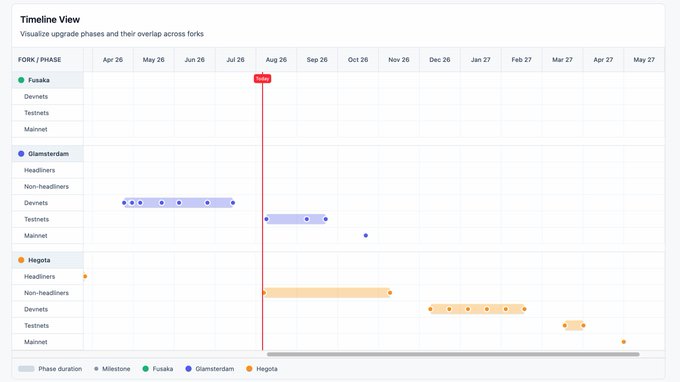Image resolution: width=680 pixels, height=382 pixels.
Task: Click the green Fusaka dot icon in sidebar
Action: click(x=21, y=80)
